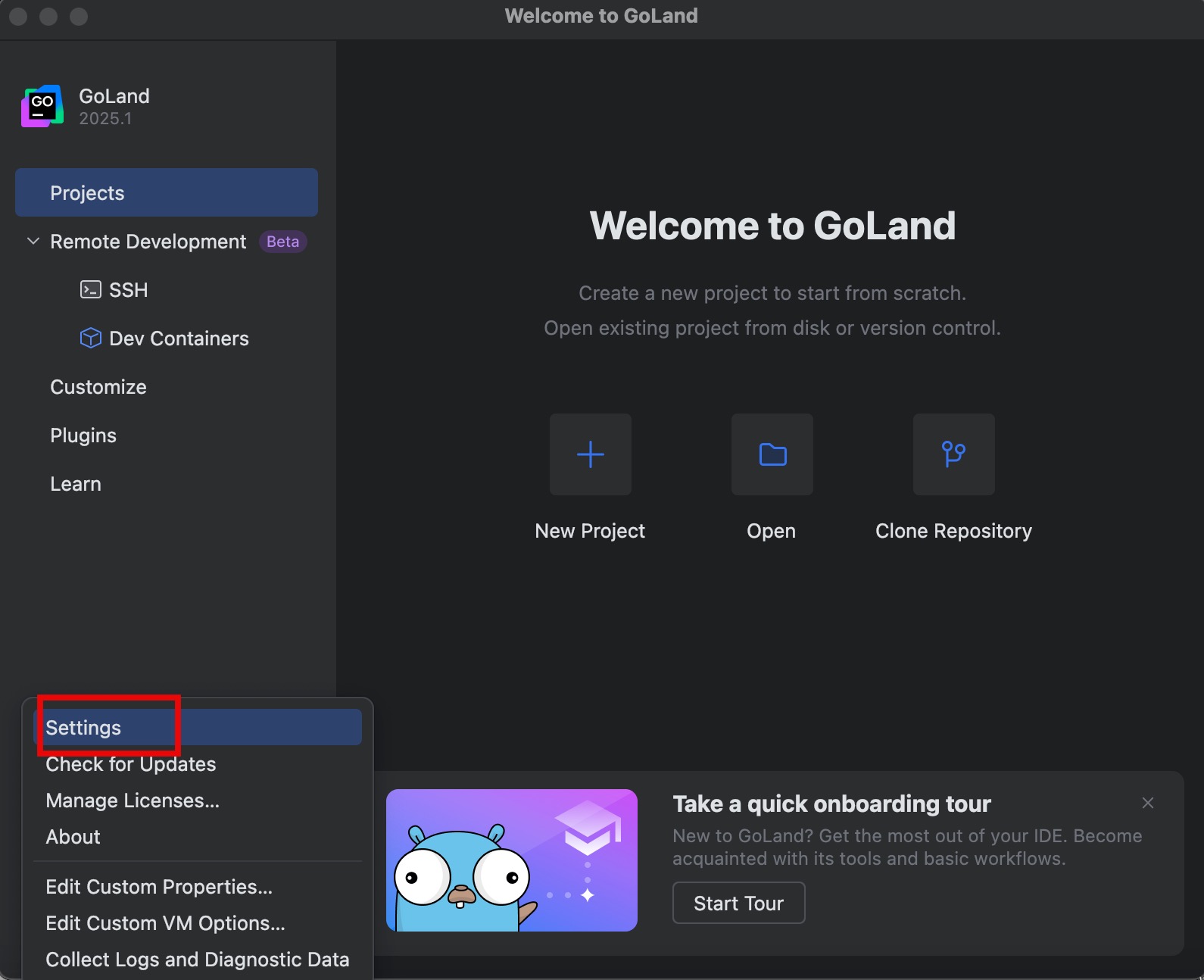The height and width of the screenshot is (980, 1204).
Task: Click the folder icon to Open project
Action: coord(772,454)
